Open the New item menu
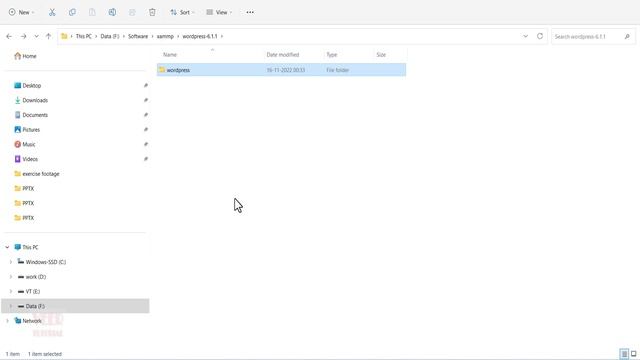This screenshot has height=360, width=640. [21, 12]
